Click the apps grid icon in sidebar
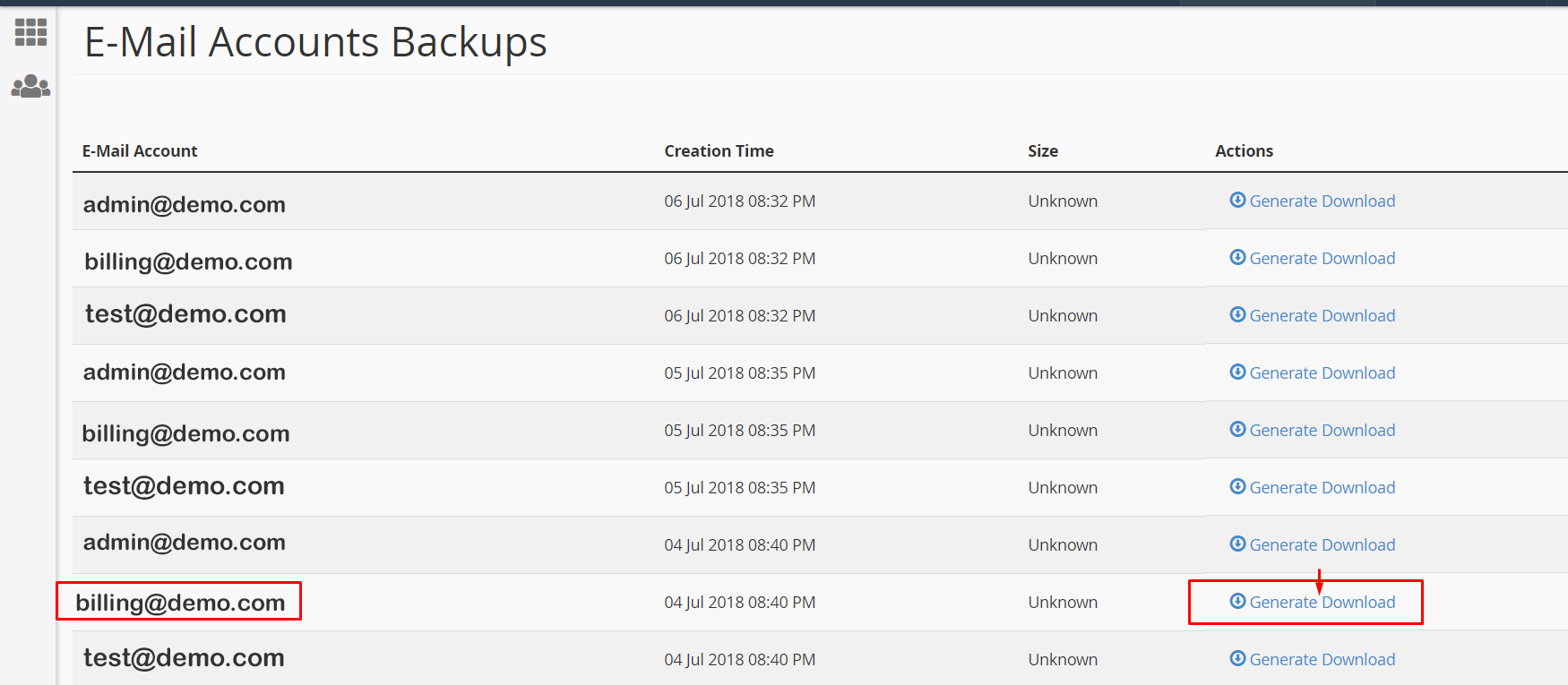 point(30,32)
